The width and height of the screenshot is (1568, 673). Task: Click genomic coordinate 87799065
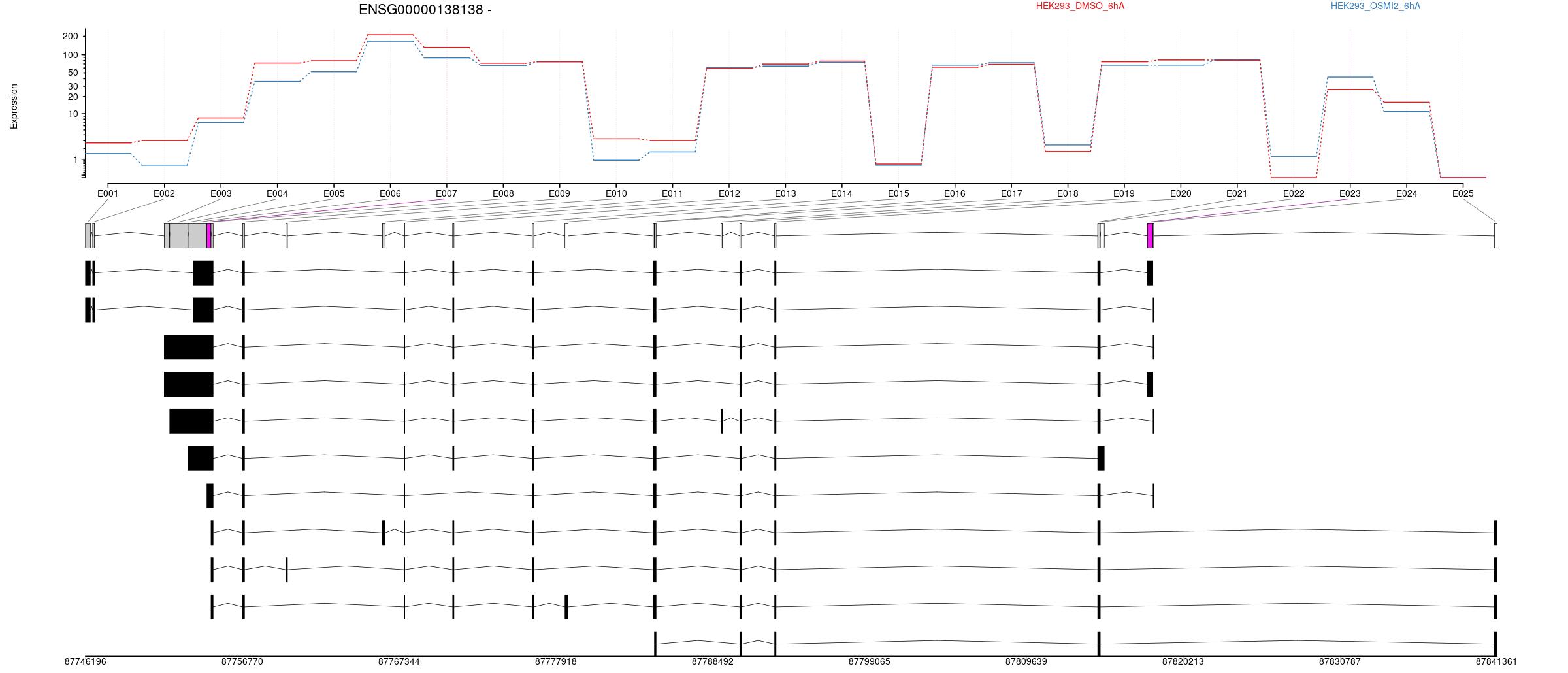click(869, 661)
